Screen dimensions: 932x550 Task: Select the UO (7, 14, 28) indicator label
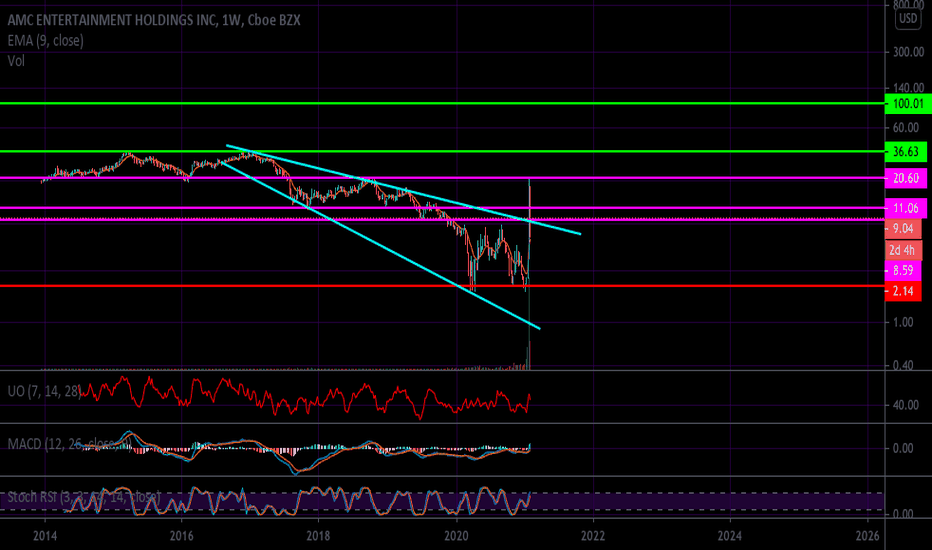[x=44, y=391]
